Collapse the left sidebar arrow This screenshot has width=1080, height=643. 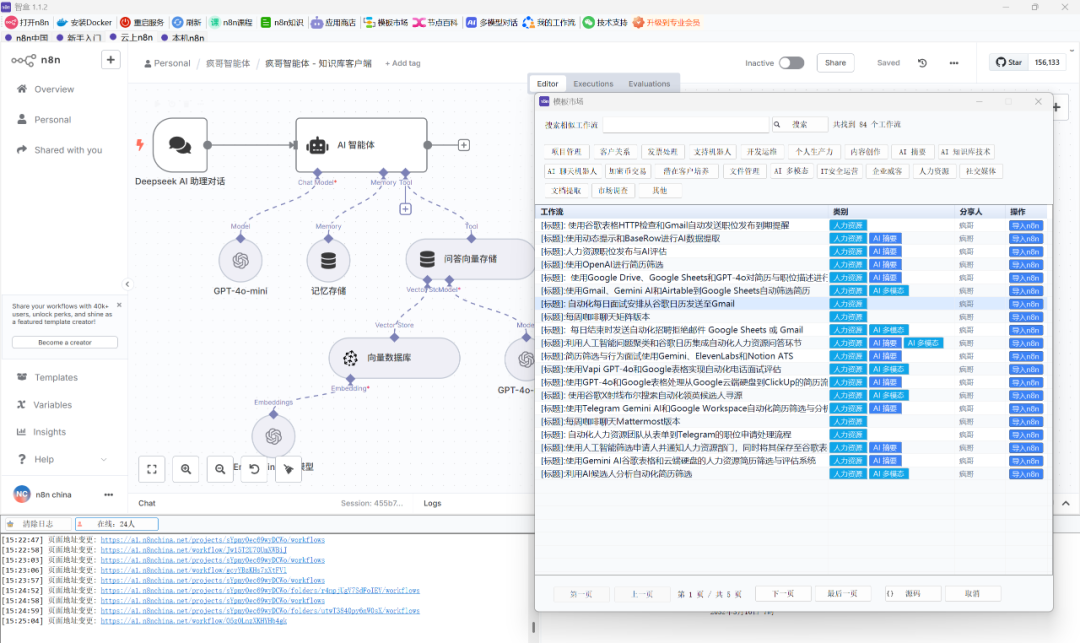tap(127, 283)
